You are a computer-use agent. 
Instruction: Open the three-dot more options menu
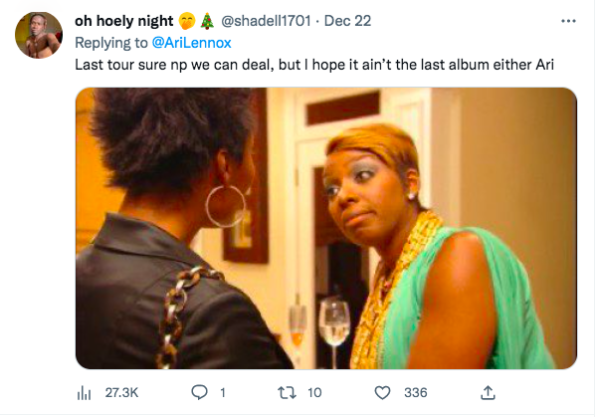[568, 21]
